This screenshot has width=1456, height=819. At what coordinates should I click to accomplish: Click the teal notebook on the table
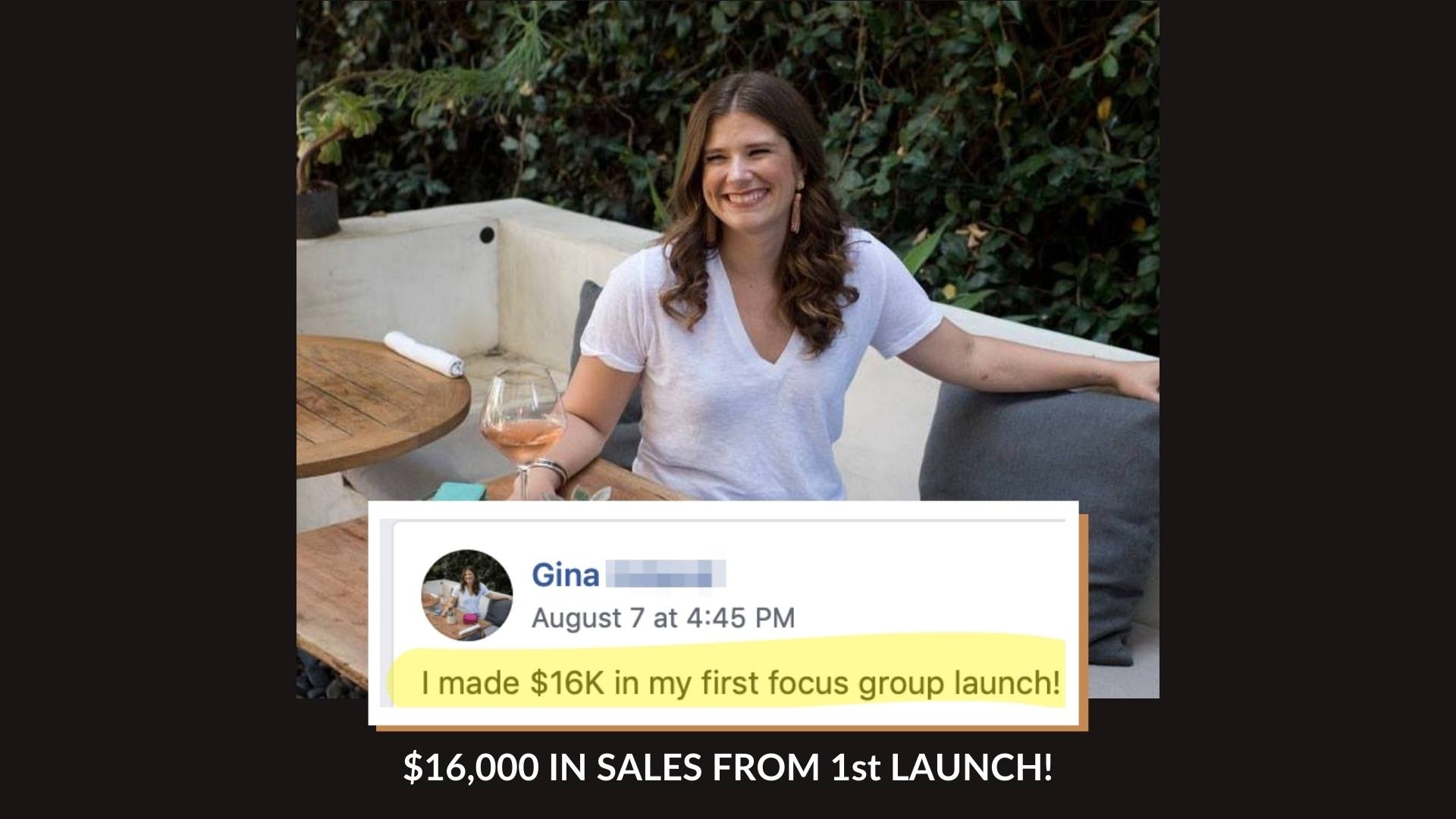coord(458,491)
